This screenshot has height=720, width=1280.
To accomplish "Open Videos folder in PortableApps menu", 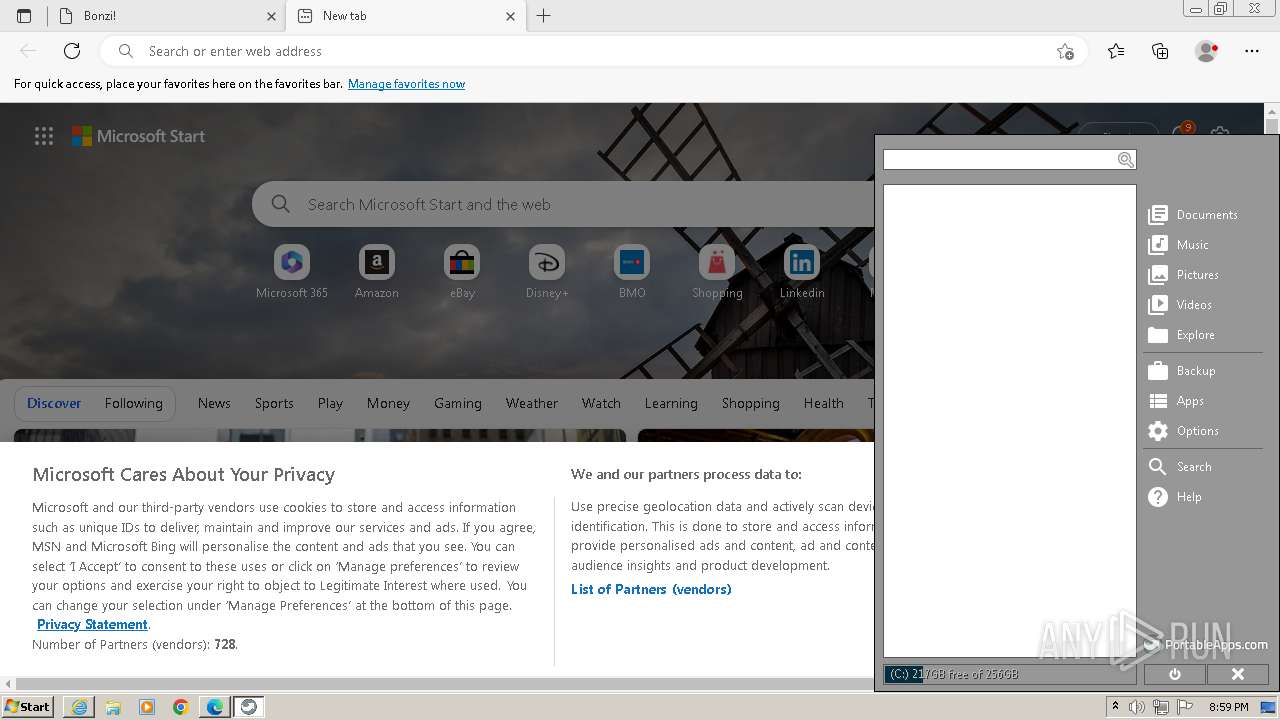I will click(1180, 305).
